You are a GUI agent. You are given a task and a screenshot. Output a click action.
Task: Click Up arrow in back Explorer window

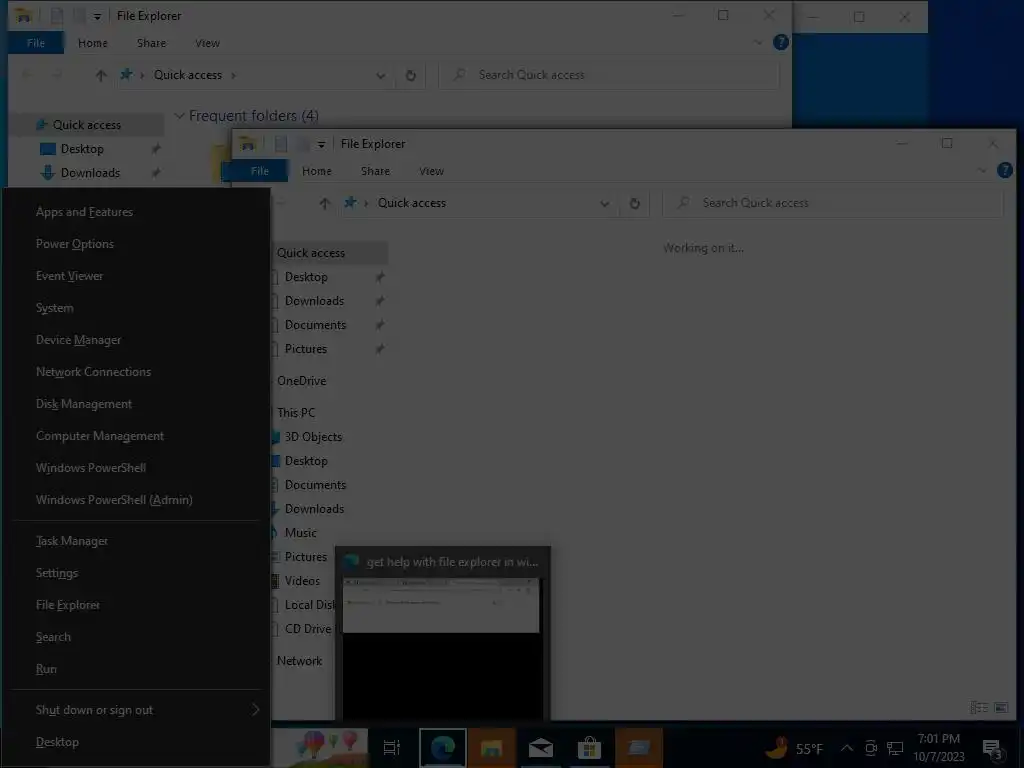101,75
